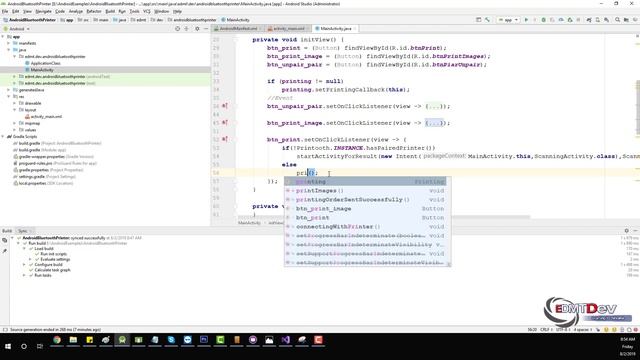Choose 'printing' in autocomplete popup

tap(365, 182)
